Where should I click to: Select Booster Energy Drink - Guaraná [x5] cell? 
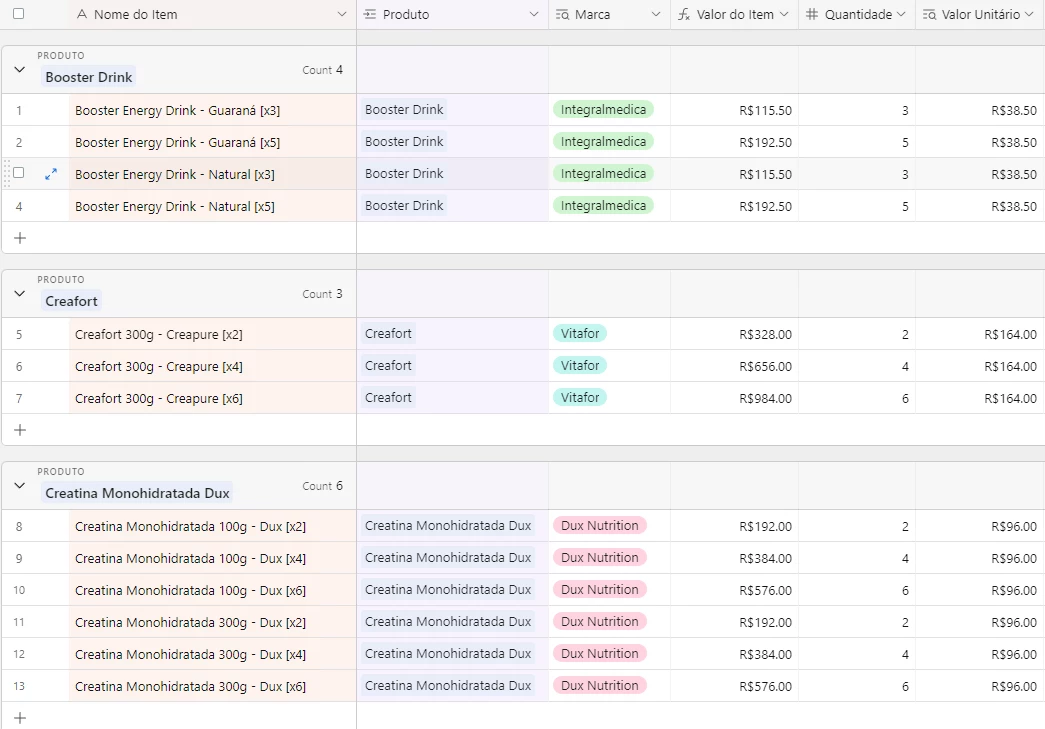(x=213, y=142)
